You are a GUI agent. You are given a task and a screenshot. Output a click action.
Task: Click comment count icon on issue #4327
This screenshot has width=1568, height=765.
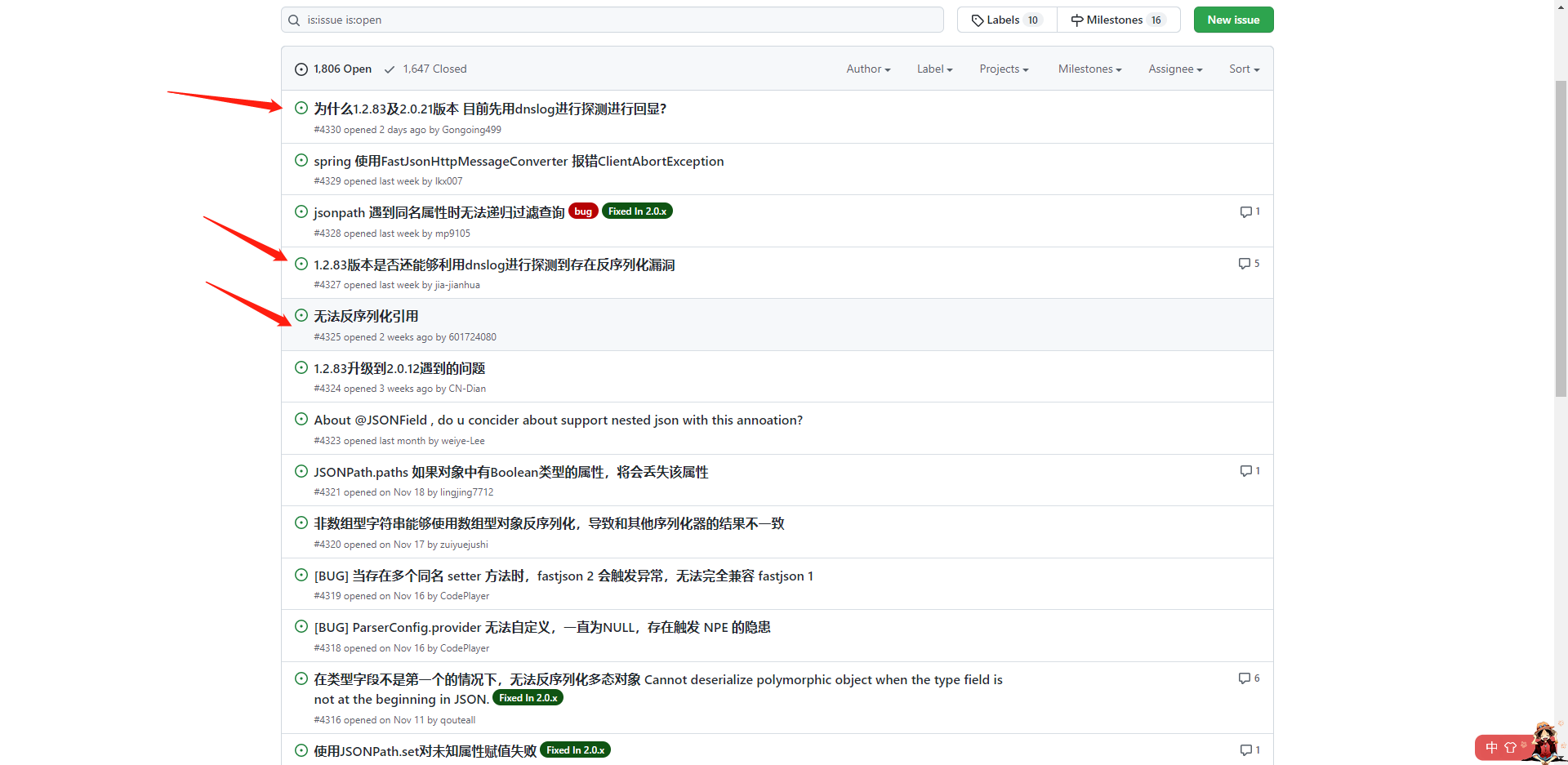(1244, 264)
